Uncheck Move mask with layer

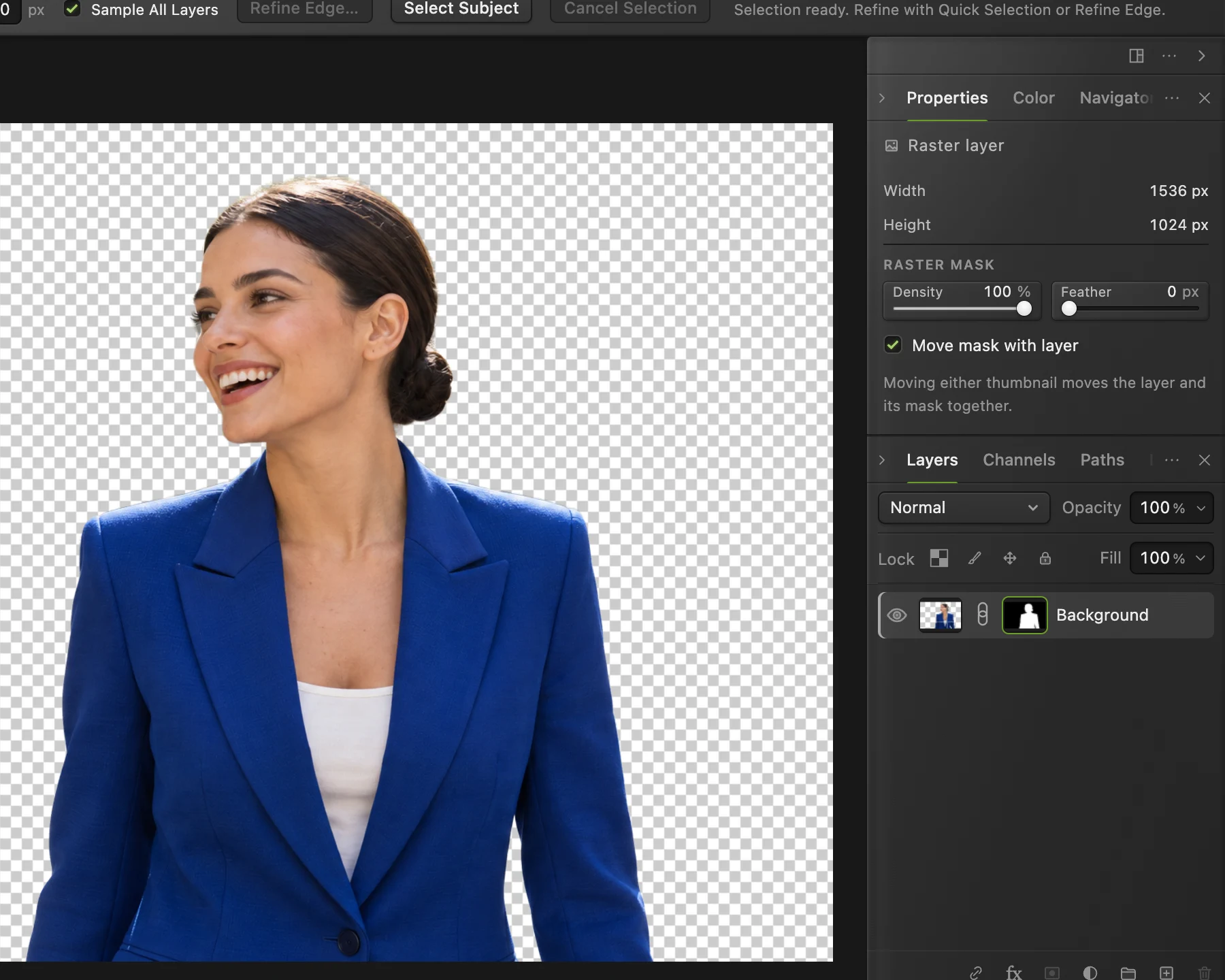893,345
